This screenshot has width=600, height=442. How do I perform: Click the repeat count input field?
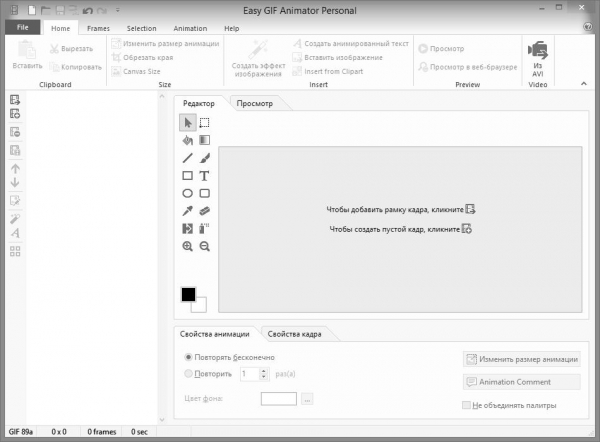[x=250, y=373]
